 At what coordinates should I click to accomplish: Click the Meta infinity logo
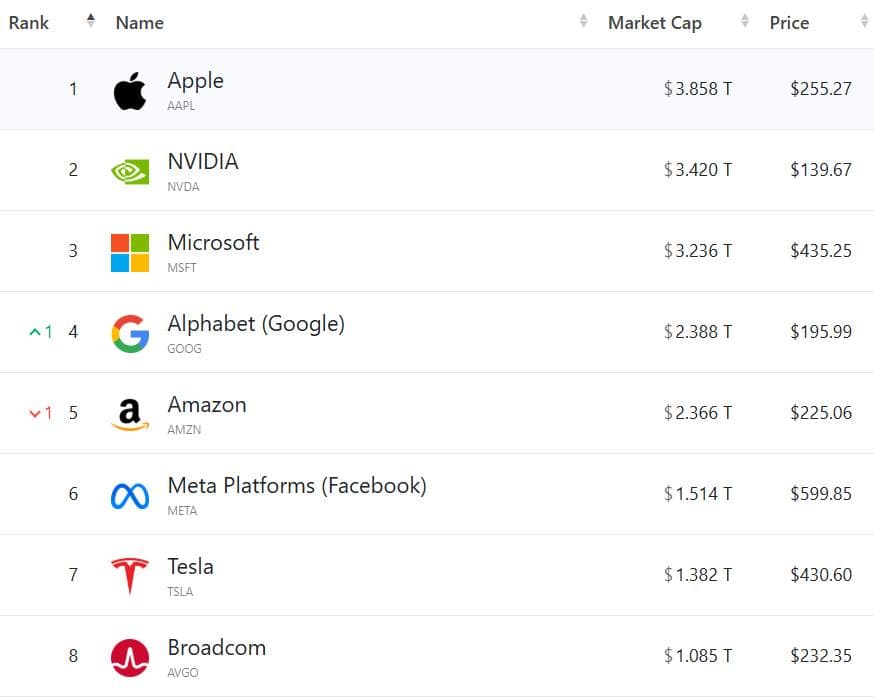(130, 496)
